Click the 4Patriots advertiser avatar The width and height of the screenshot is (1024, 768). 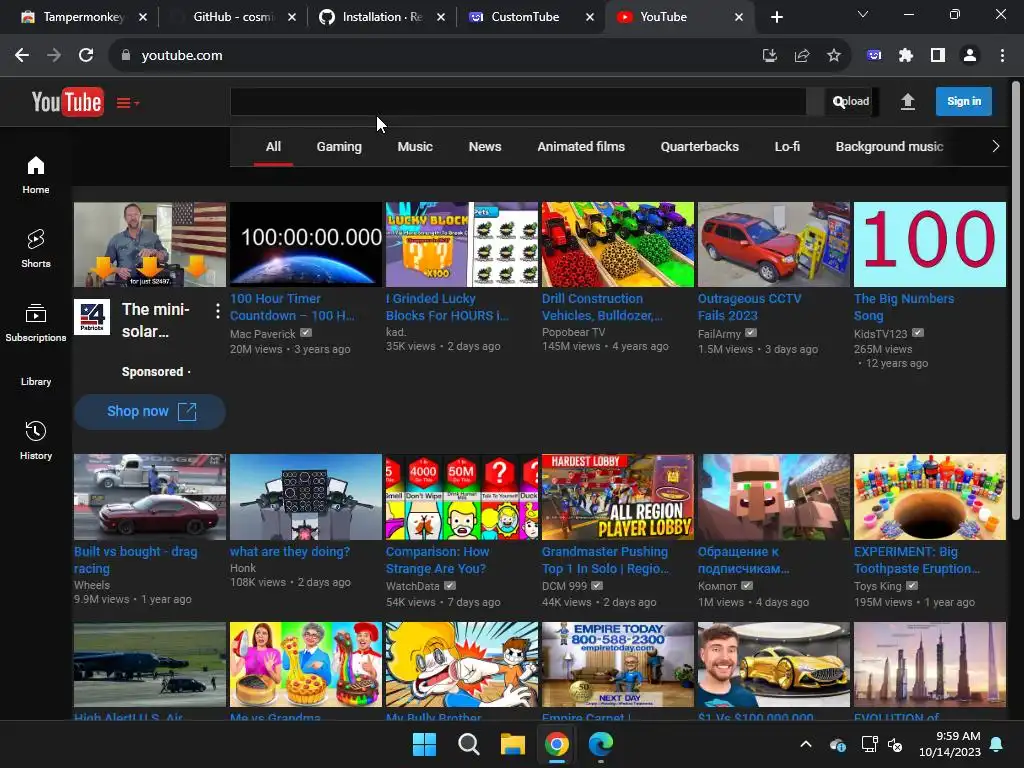coord(91,317)
